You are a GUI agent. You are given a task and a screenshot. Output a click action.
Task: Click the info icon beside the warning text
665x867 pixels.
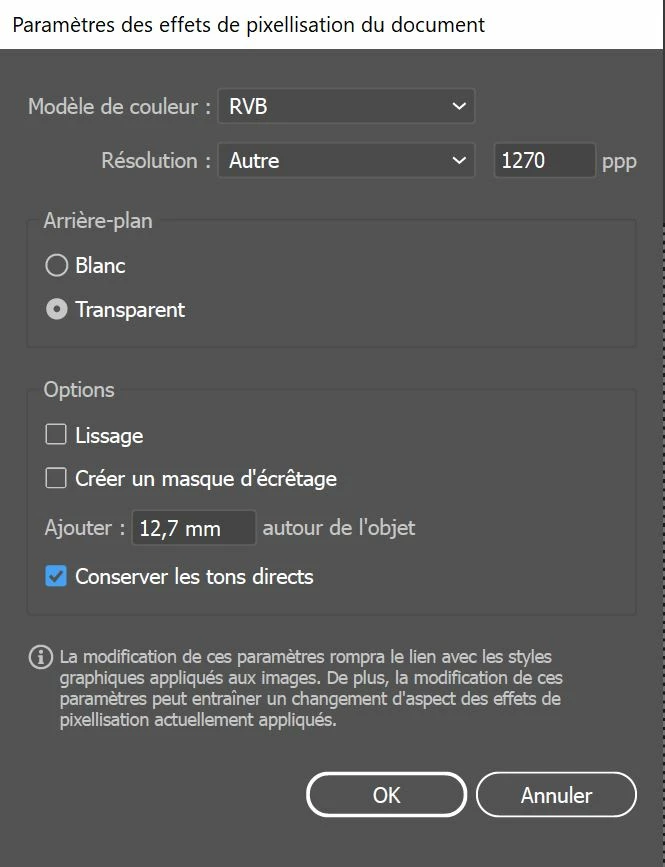point(40,657)
